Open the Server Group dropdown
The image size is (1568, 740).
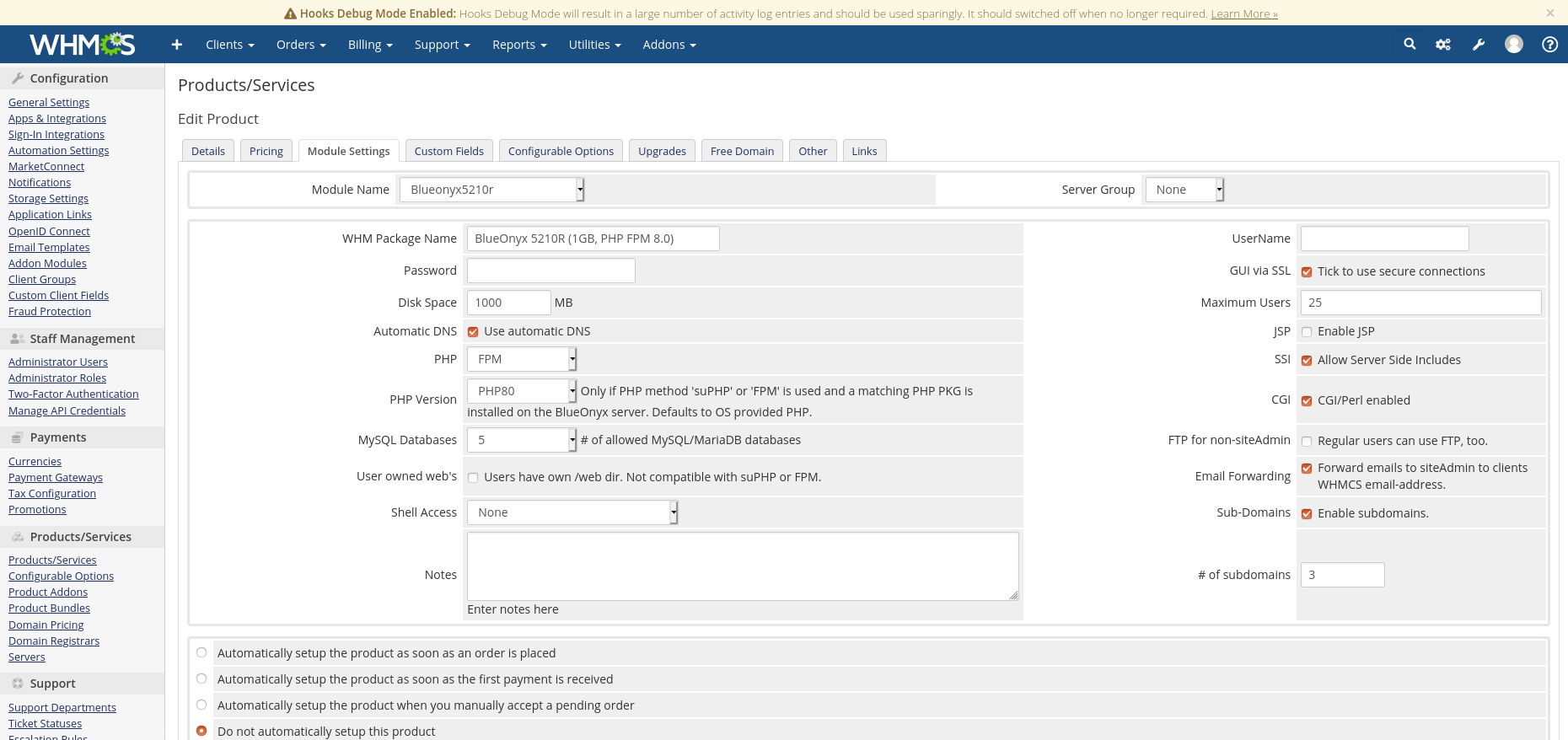click(x=1184, y=190)
